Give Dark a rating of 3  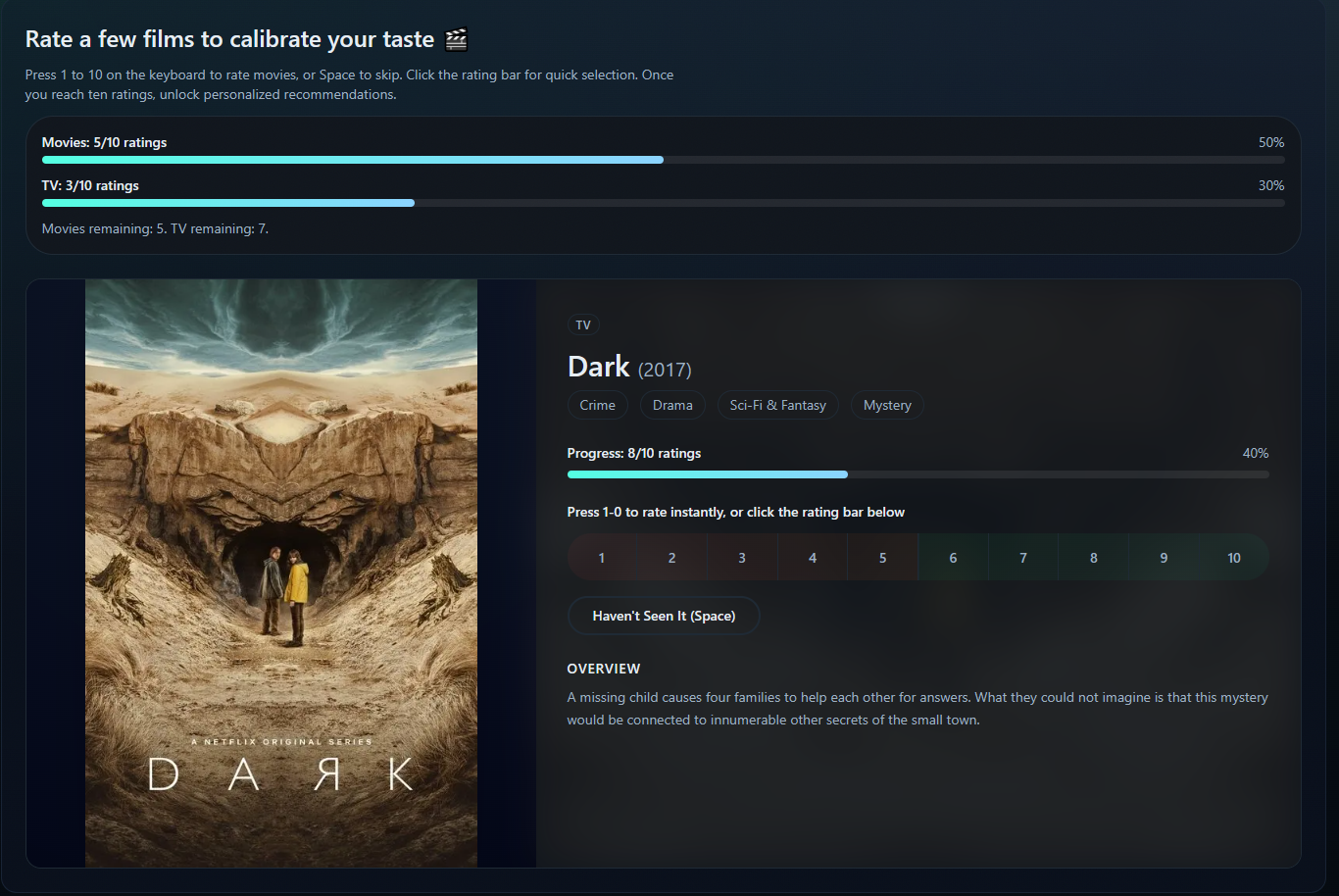pyautogui.click(x=742, y=558)
